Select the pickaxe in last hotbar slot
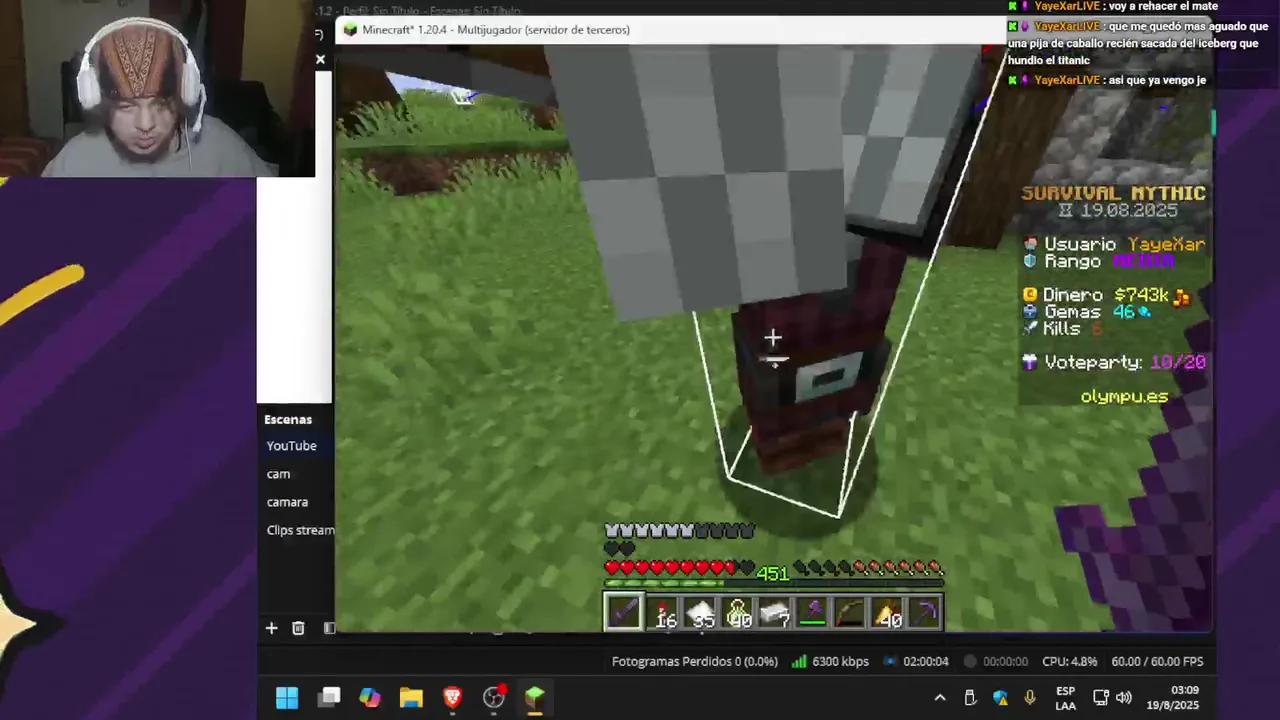This screenshot has width=1280, height=720. [924, 612]
